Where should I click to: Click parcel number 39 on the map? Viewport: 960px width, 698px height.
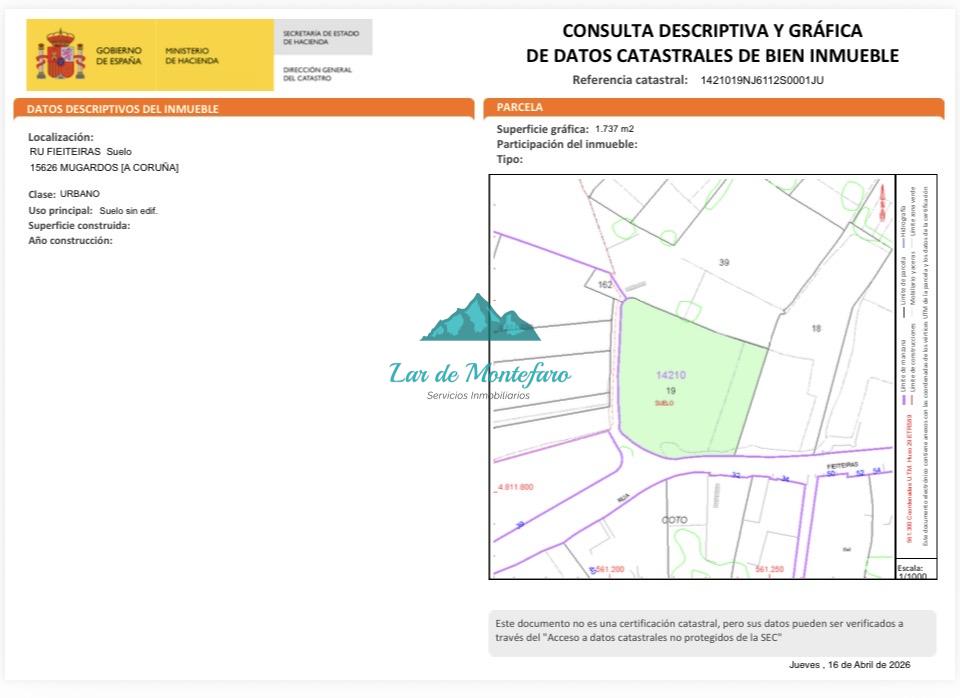point(724,263)
